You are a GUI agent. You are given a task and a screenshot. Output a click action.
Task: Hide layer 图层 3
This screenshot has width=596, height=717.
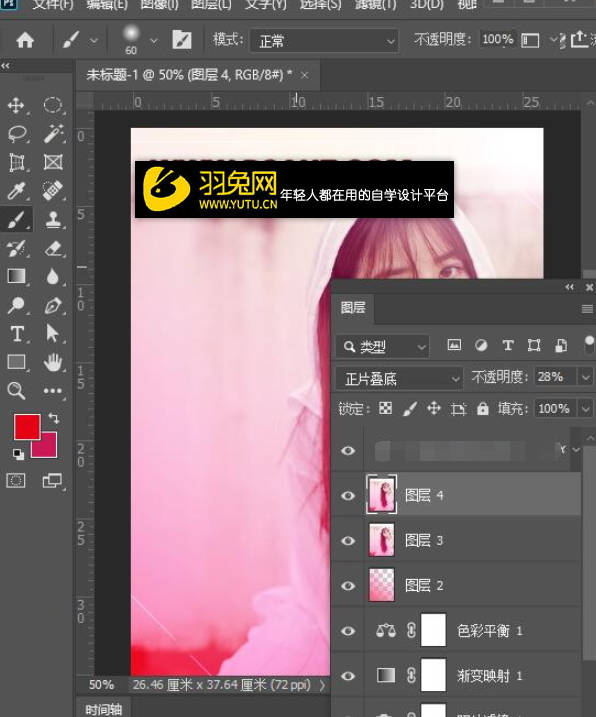[x=348, y=541]
